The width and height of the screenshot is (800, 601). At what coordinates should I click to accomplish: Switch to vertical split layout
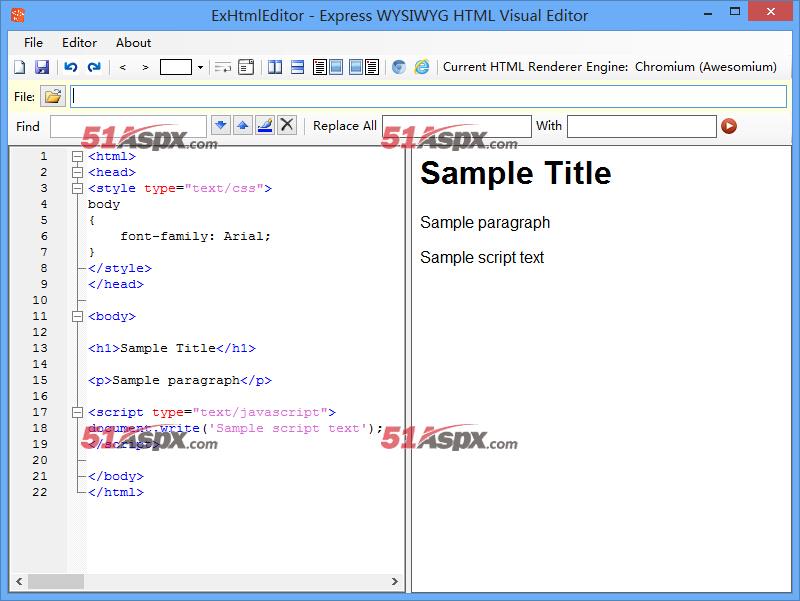275,67
